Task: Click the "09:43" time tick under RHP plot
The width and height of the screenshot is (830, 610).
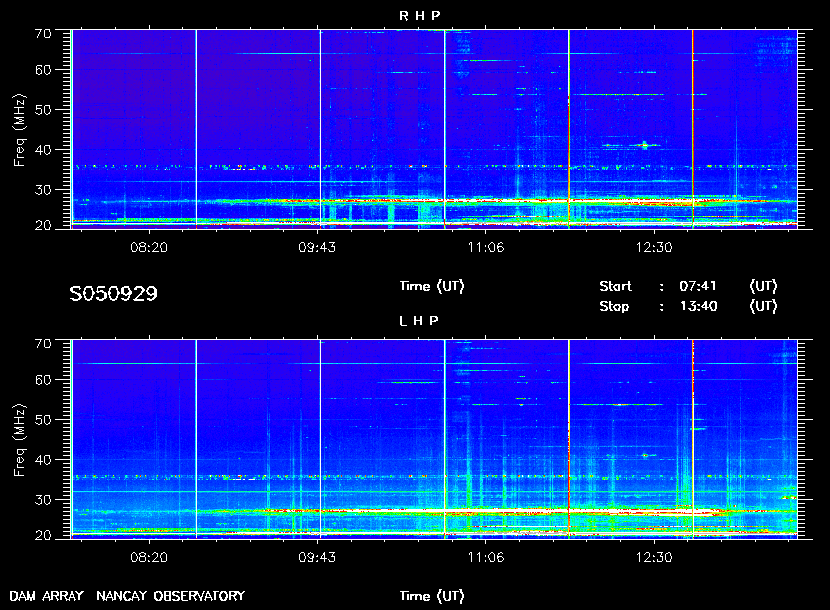Action: 317,248
